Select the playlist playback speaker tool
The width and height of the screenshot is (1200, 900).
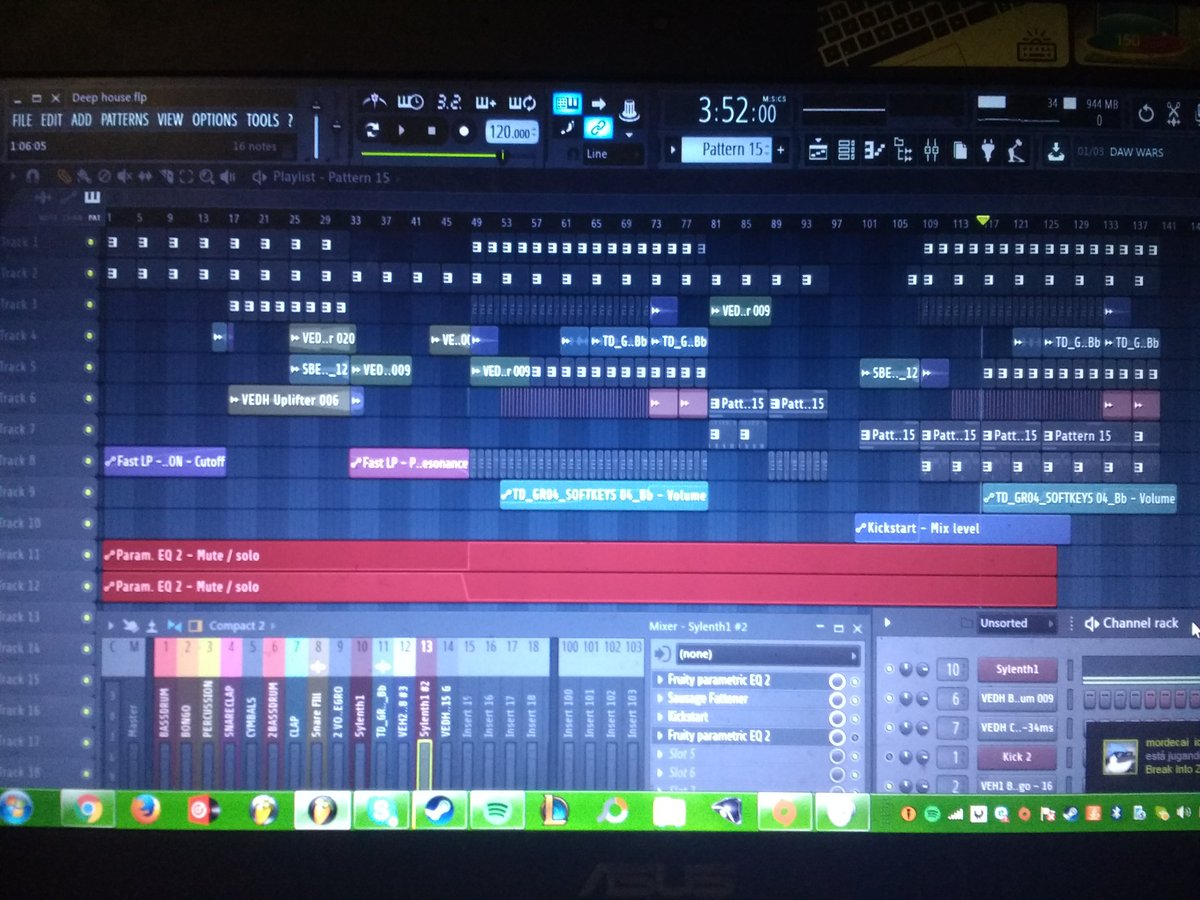tap(228, 177)
